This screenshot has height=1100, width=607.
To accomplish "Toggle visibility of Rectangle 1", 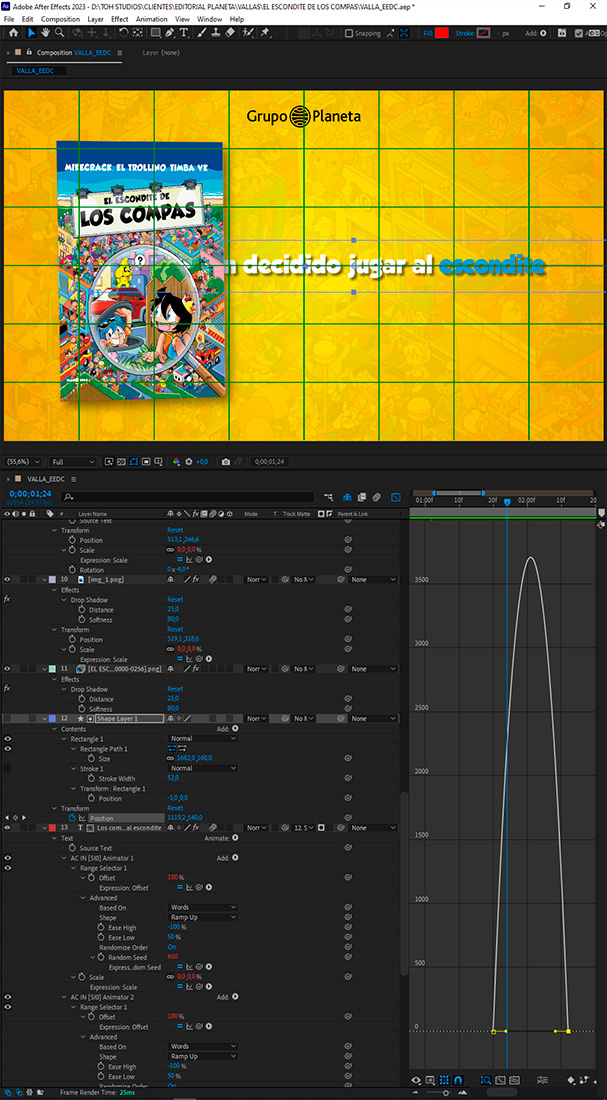I will tap(8, 738).
